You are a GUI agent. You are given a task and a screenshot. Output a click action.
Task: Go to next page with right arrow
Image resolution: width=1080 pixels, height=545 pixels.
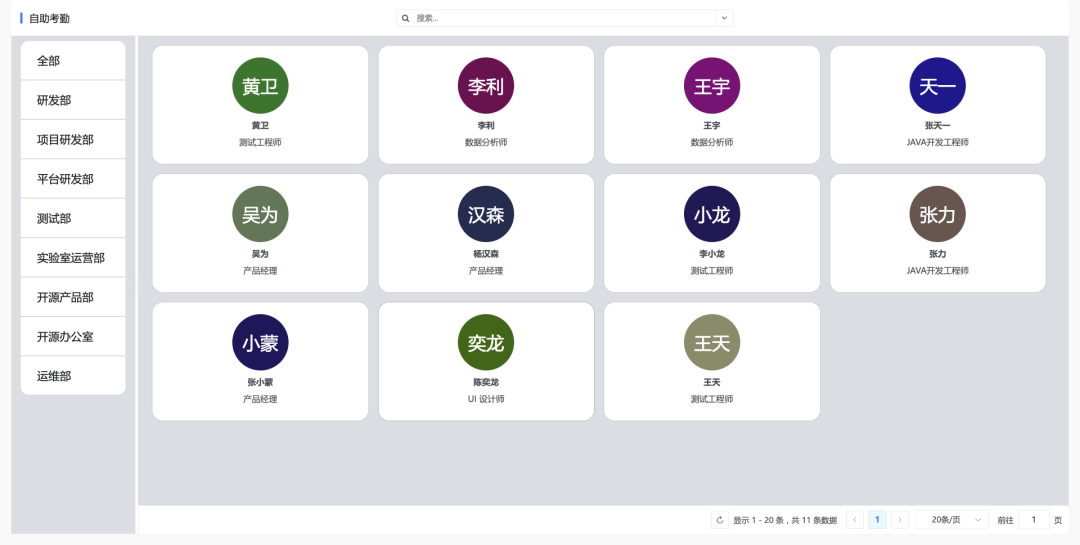900,520
